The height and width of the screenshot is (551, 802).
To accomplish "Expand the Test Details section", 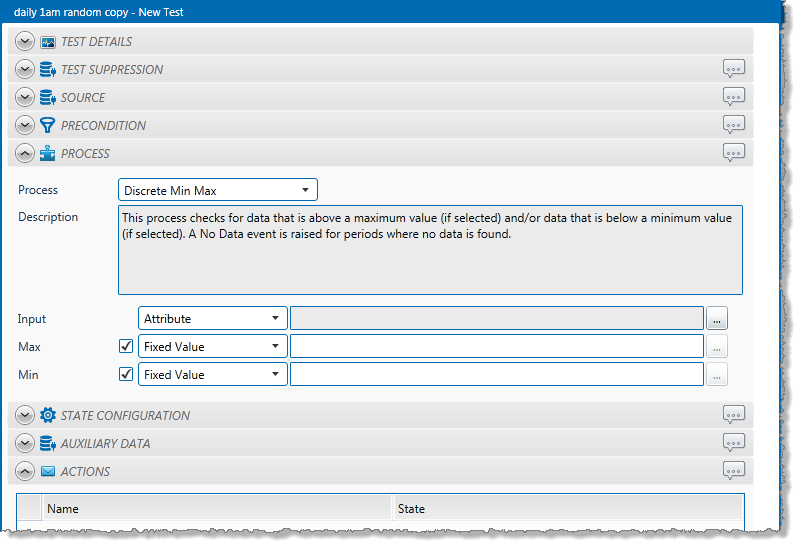I will (26, 42).
